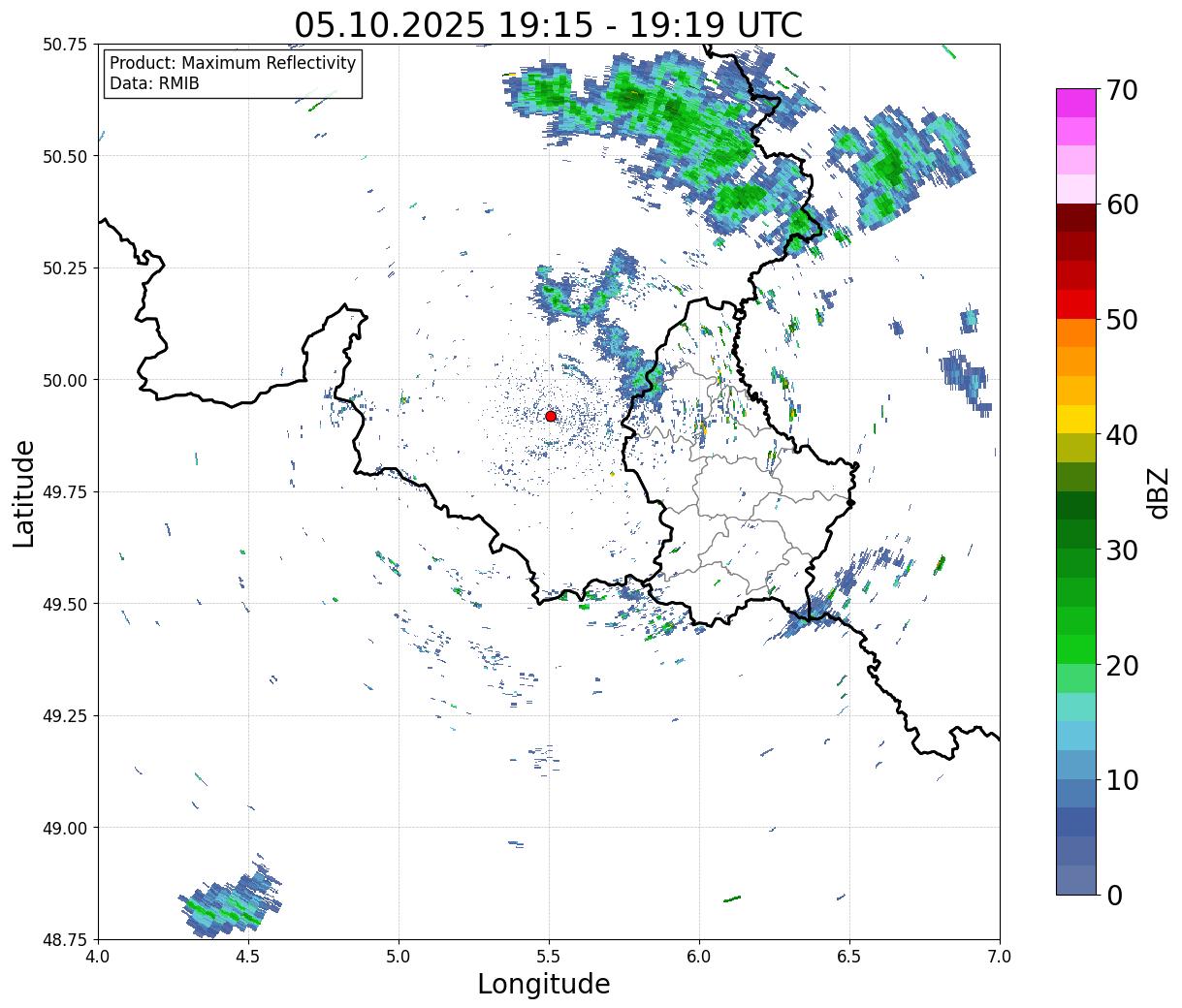Click longitude tick label 6.5
Screen dimensions: 1182x1008
pyautogui.click(x=849, y=957)
